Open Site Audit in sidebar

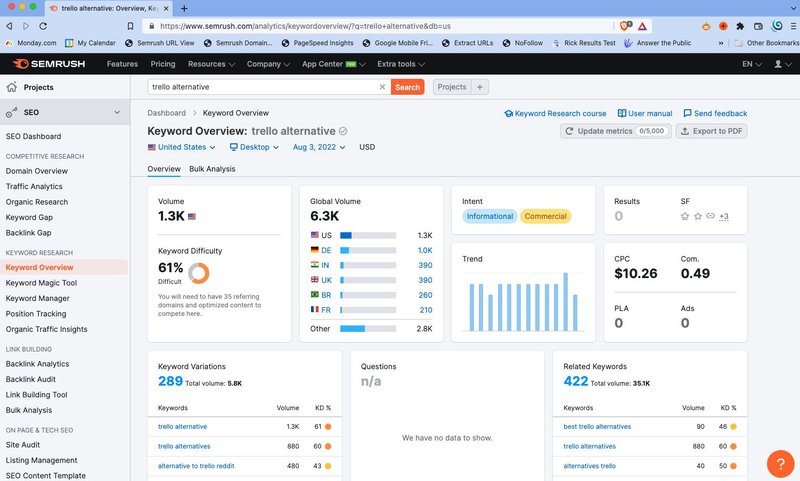click(x=22, y=445)
